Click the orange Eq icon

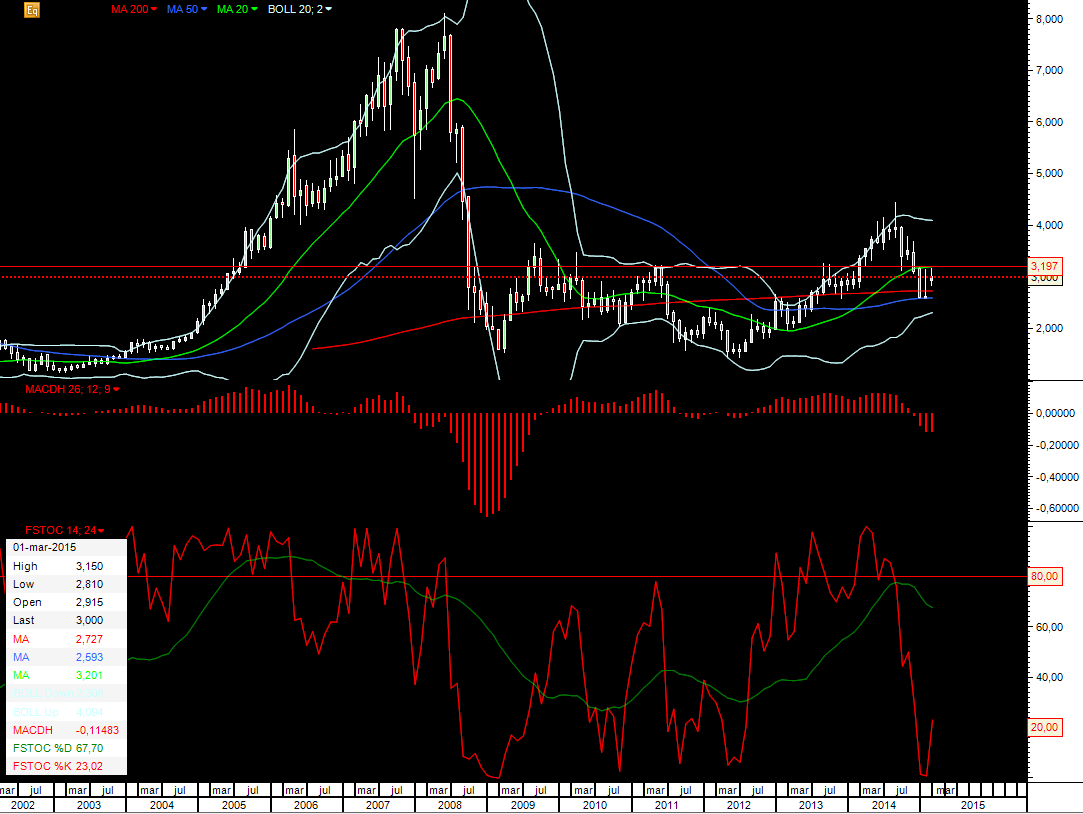pyautogui.click(x=32, y=10)
